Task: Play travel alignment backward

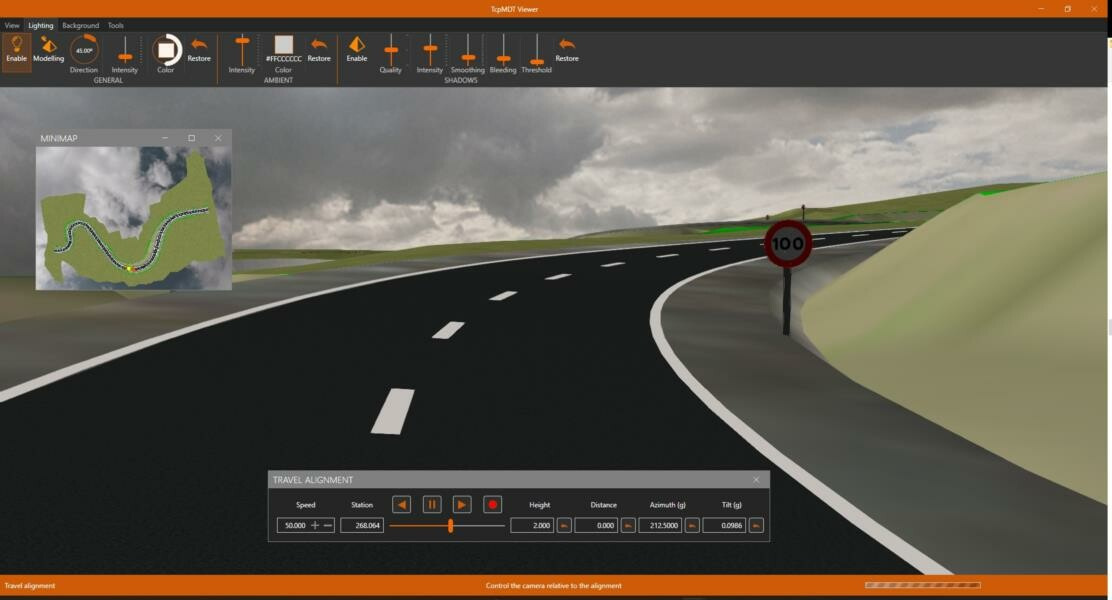Action: [401, 505]
